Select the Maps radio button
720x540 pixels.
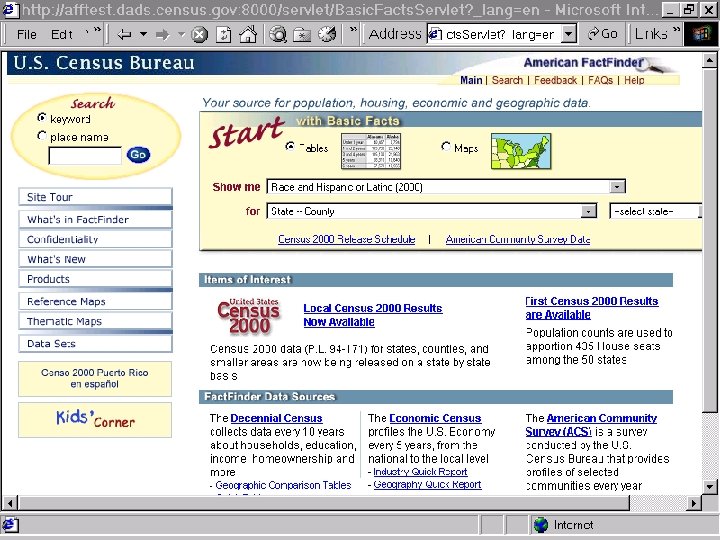coord(445,146)
